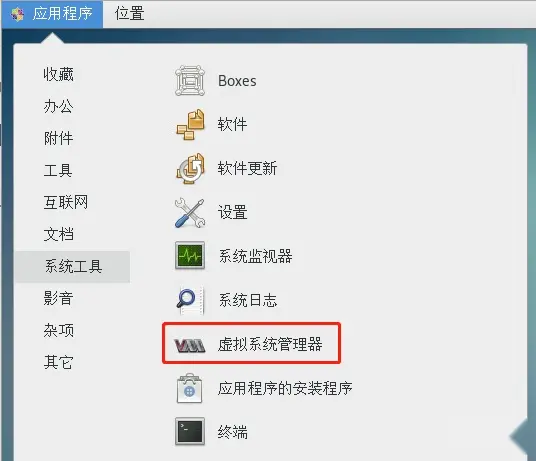Launch the 终端 terminal icon

[190, 431]
